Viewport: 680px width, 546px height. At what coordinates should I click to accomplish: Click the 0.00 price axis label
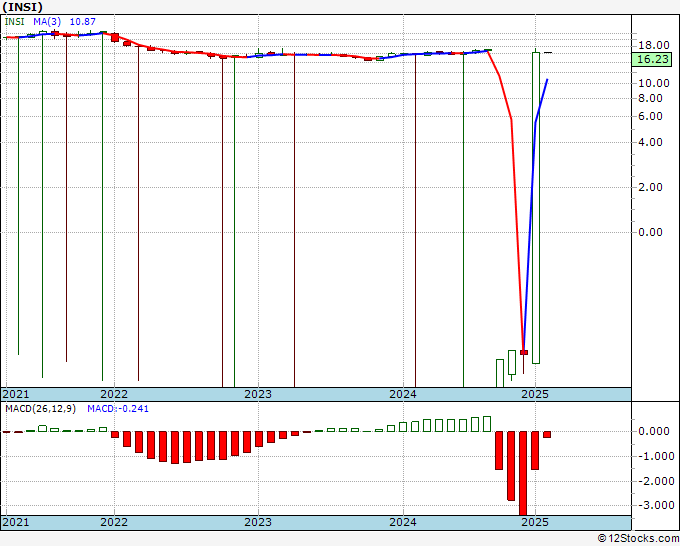pyautogui.click(x=650, y=232)
